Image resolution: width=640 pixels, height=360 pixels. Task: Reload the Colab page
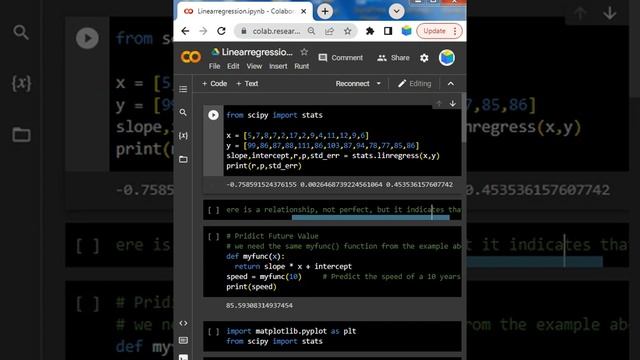point(221,31)
